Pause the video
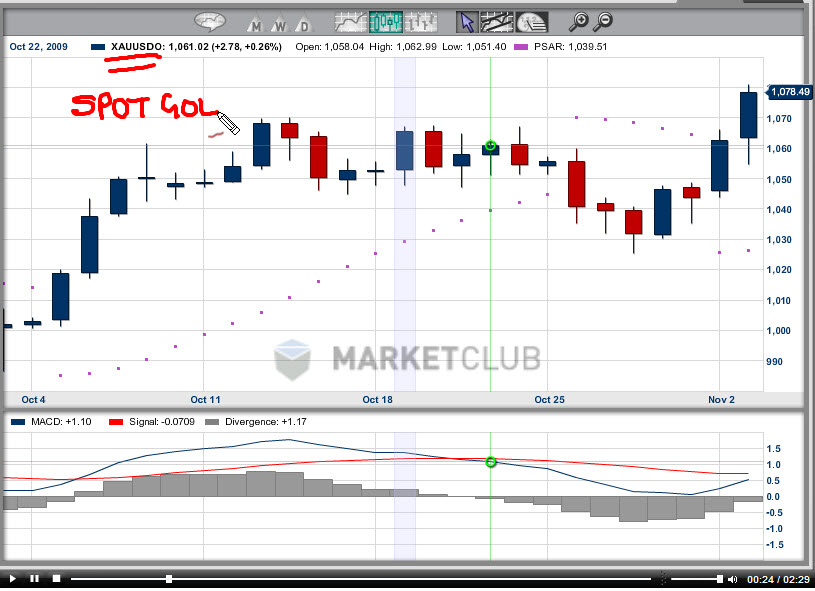The width and height of the screenshot is (815, 591). pos(34,579)
